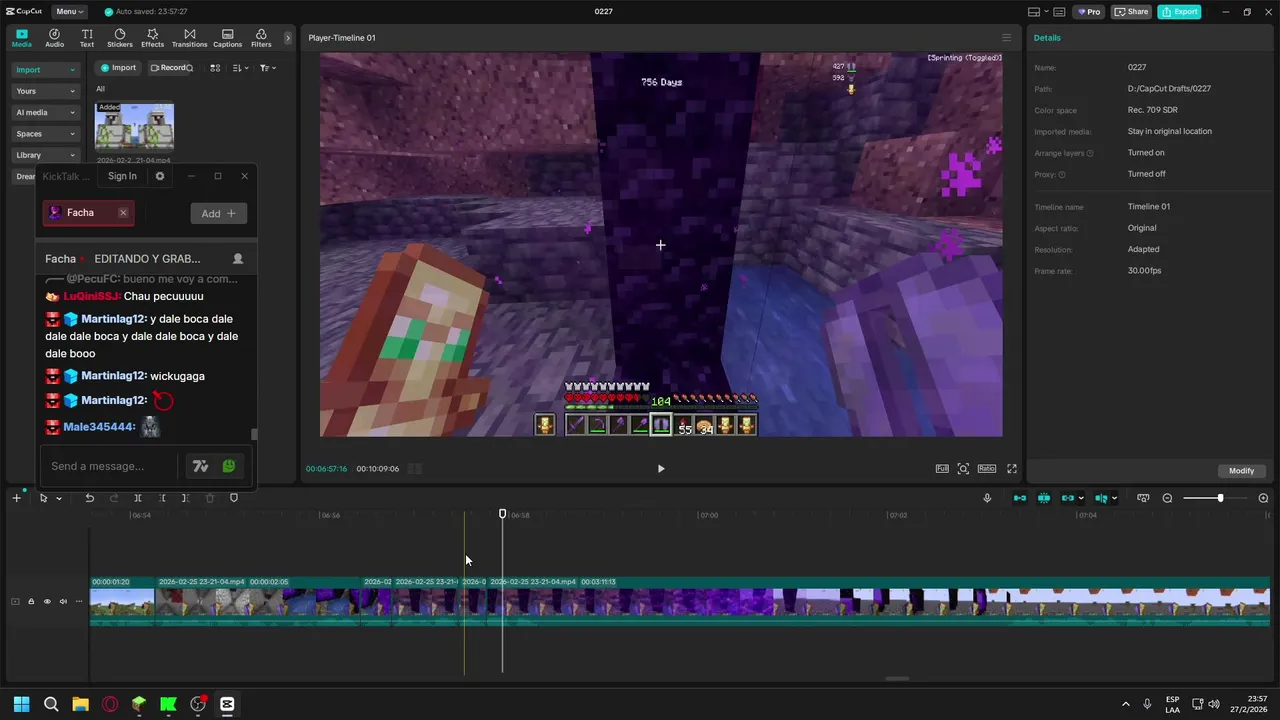
Task: Toggle main track magnet
Action: 1020,498
